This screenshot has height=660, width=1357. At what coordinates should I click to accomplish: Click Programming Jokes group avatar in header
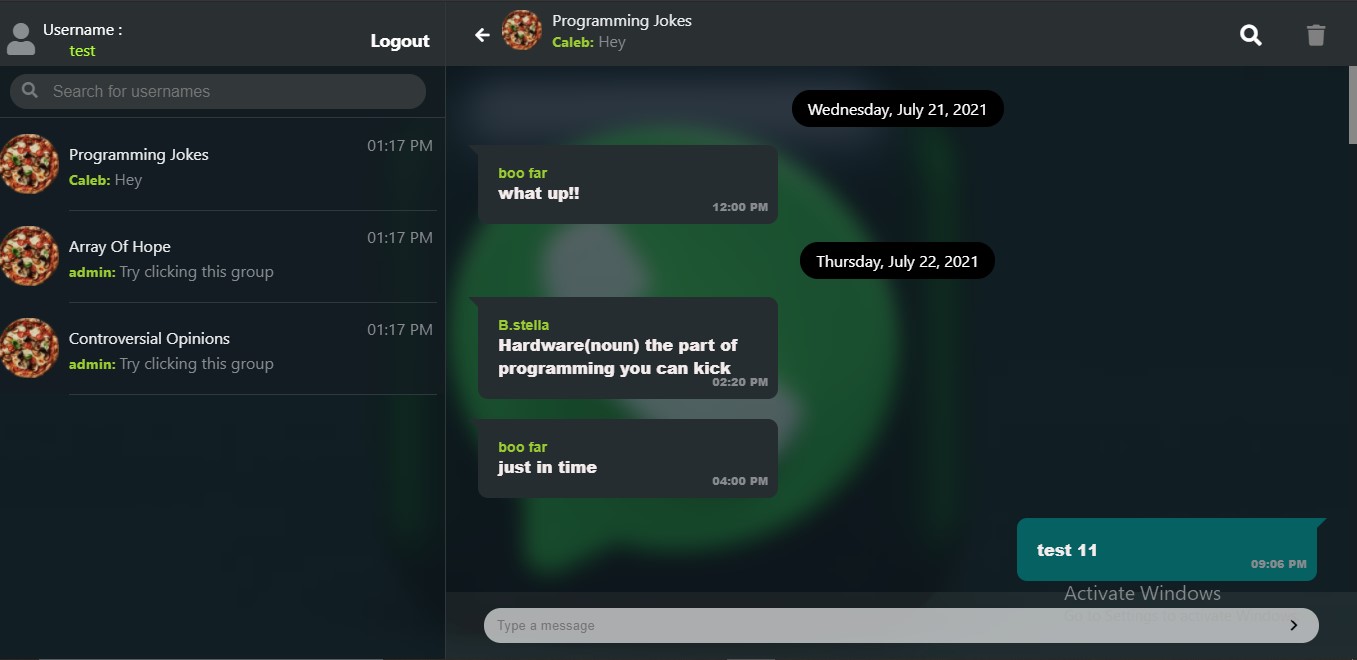click(x=521, y=31)
